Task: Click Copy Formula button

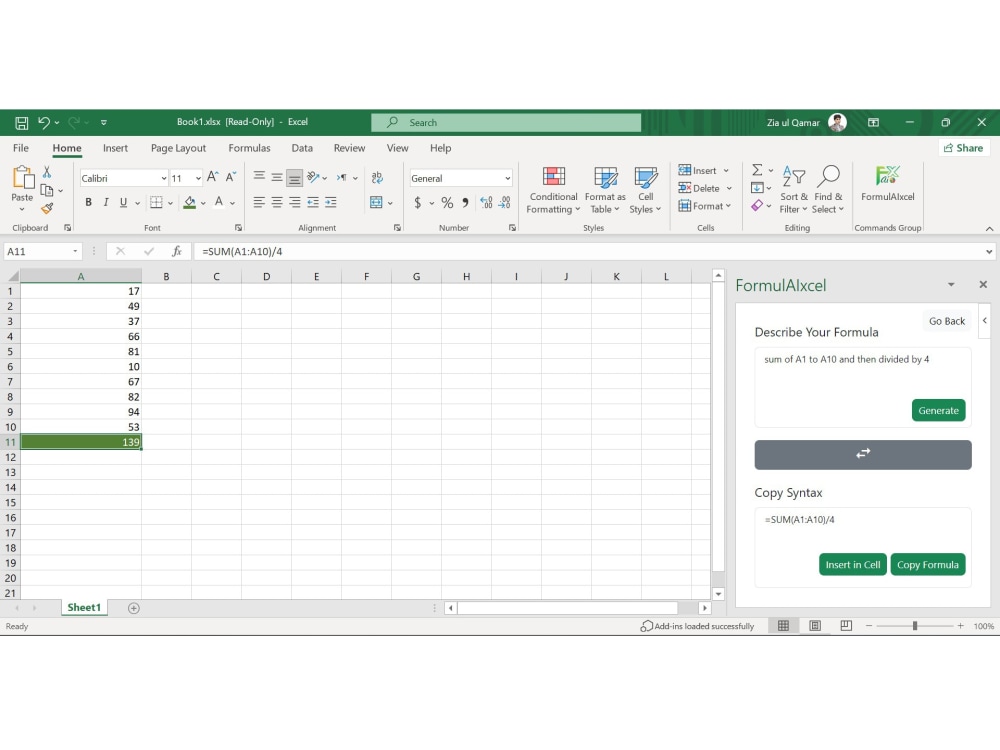Action: tap(927, 564)
